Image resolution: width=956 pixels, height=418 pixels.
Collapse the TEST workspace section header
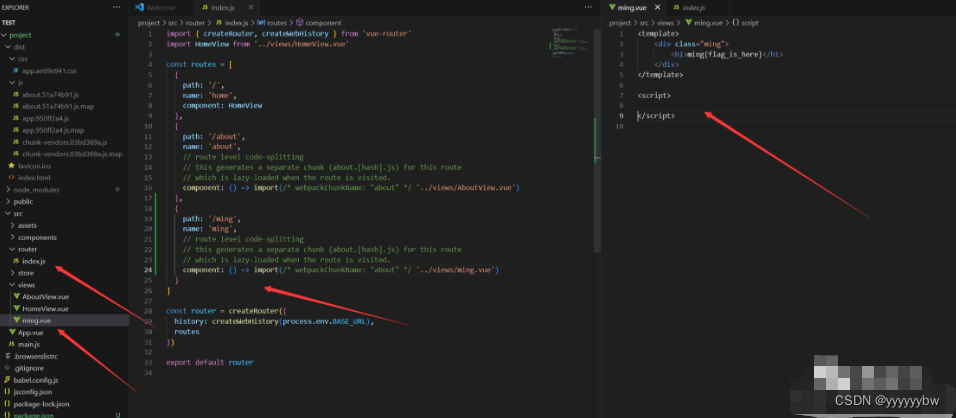click(x=64, y=22)
